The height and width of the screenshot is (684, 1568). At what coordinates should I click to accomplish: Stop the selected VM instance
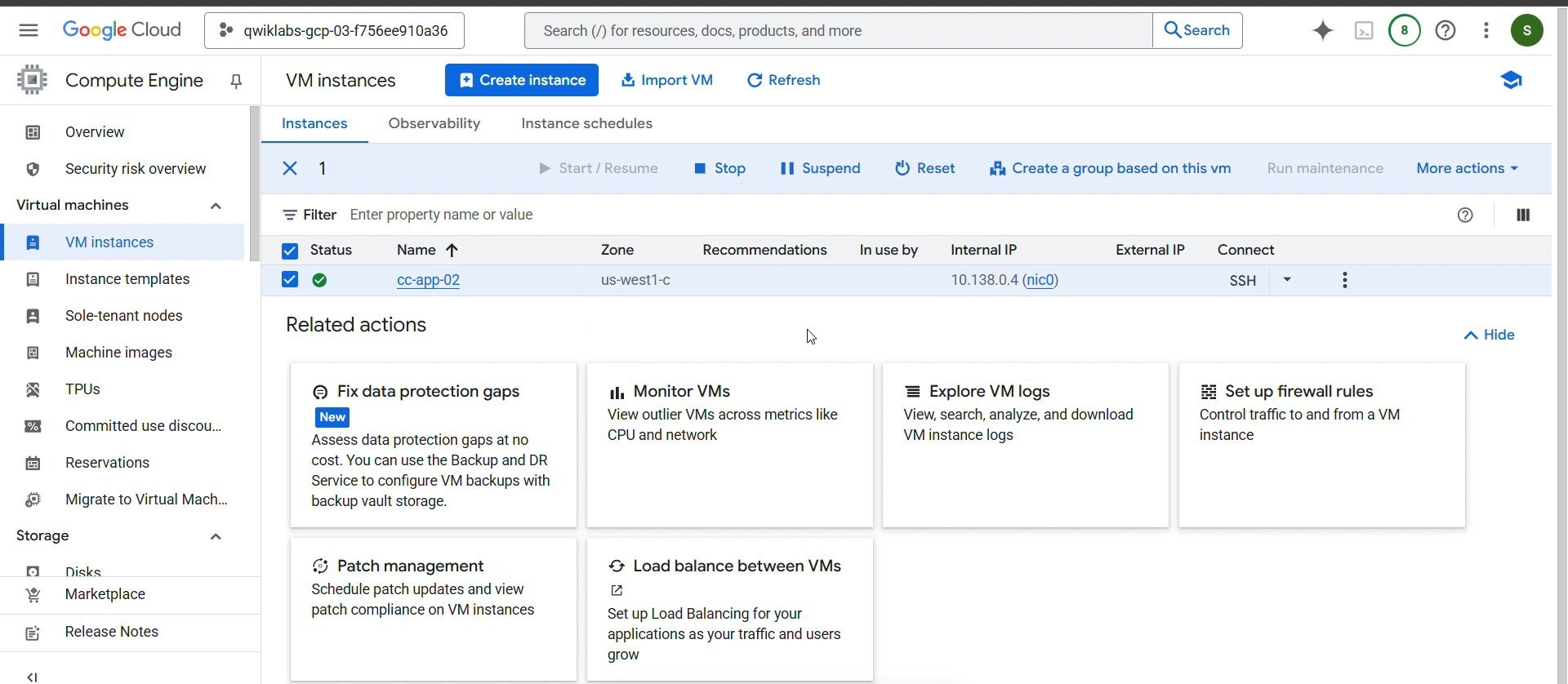click(x=719, y=168)
